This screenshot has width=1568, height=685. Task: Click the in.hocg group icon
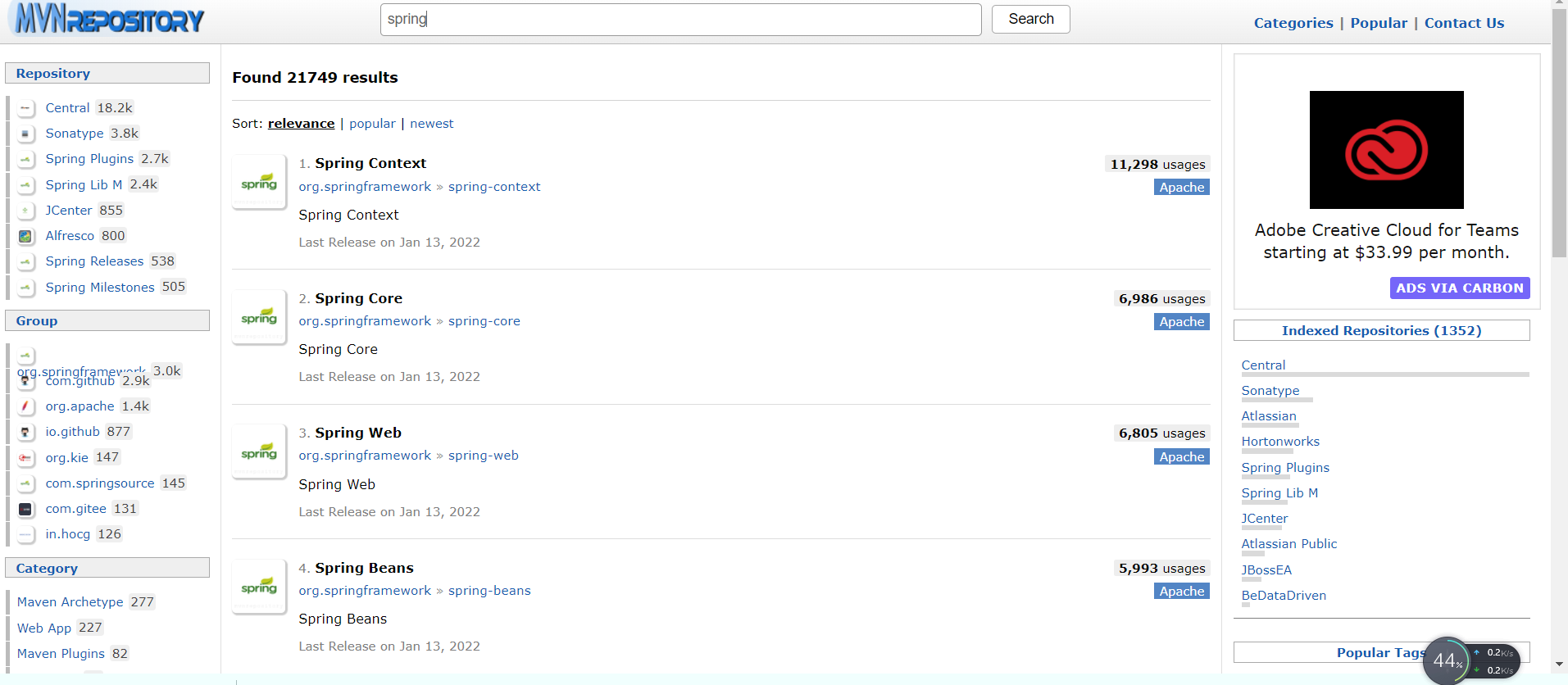click(26, 534)
